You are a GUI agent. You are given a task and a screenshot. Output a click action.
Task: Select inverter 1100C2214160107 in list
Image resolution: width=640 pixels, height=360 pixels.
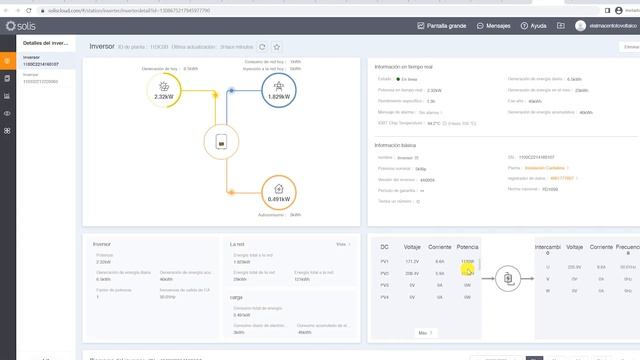pos(46,61)
